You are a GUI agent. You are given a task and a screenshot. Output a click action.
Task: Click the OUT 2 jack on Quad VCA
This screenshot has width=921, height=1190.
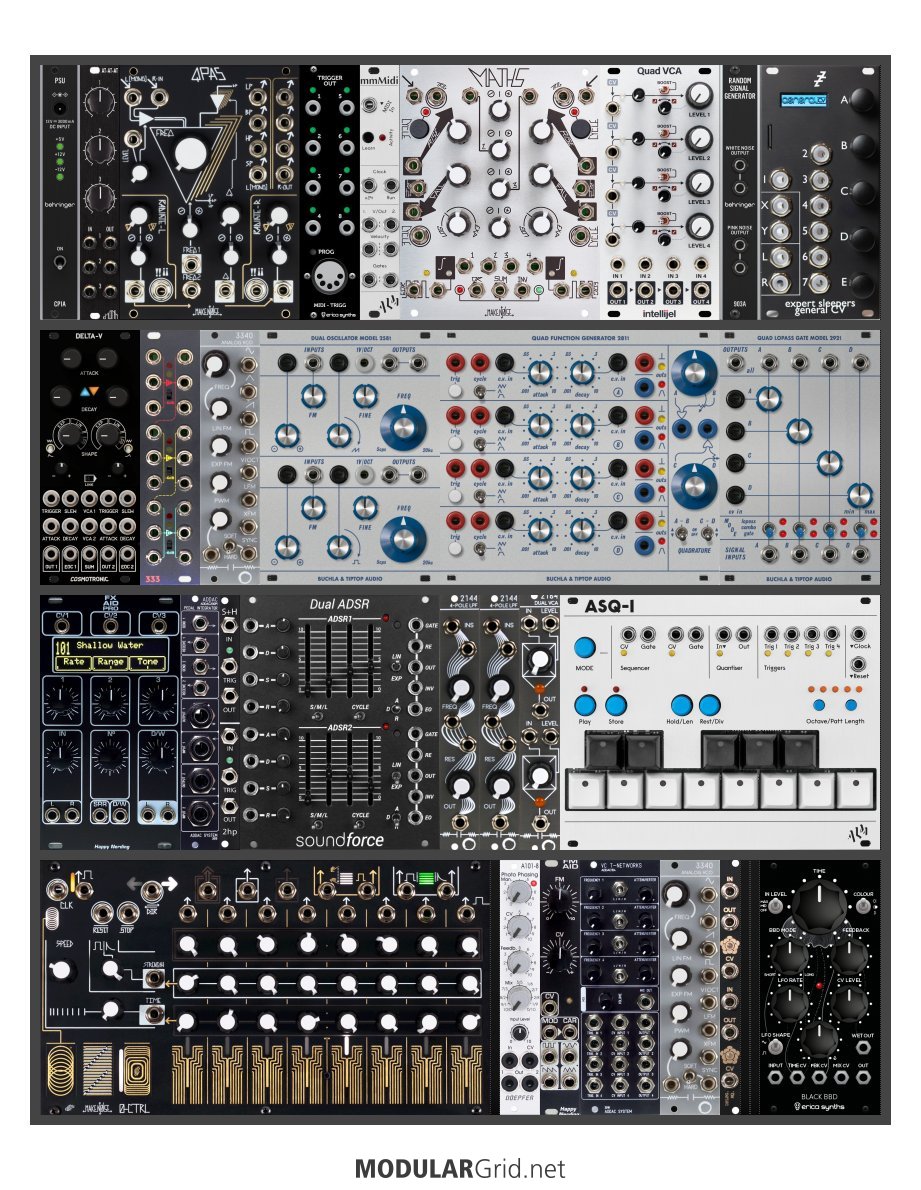coord(645,289)
